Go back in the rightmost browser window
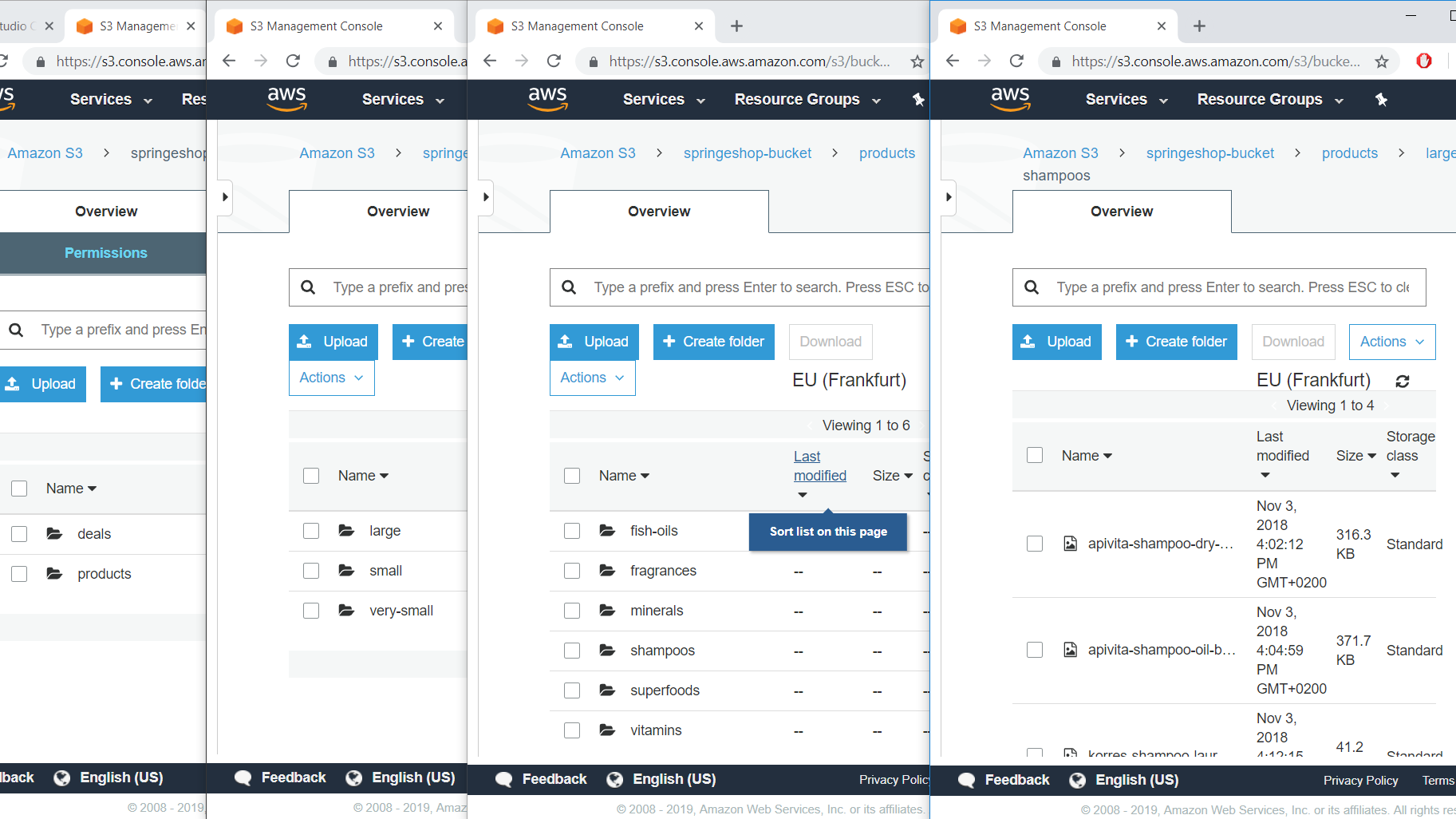The width and height of the screenshot is (1456, 819). 953,61
